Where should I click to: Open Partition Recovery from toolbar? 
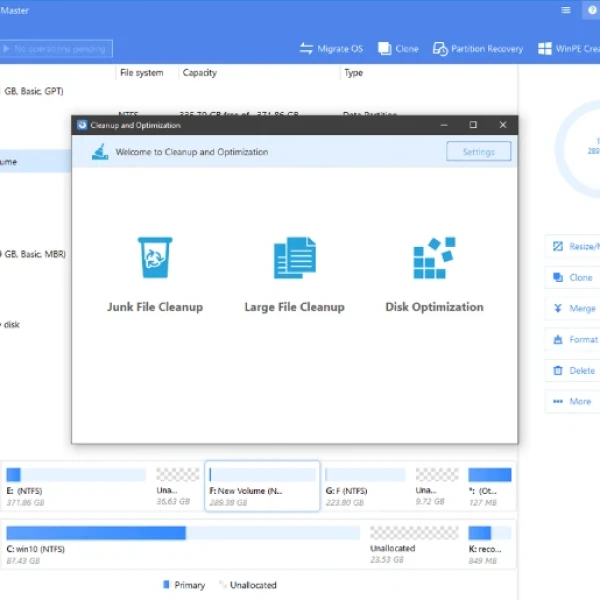478,49
